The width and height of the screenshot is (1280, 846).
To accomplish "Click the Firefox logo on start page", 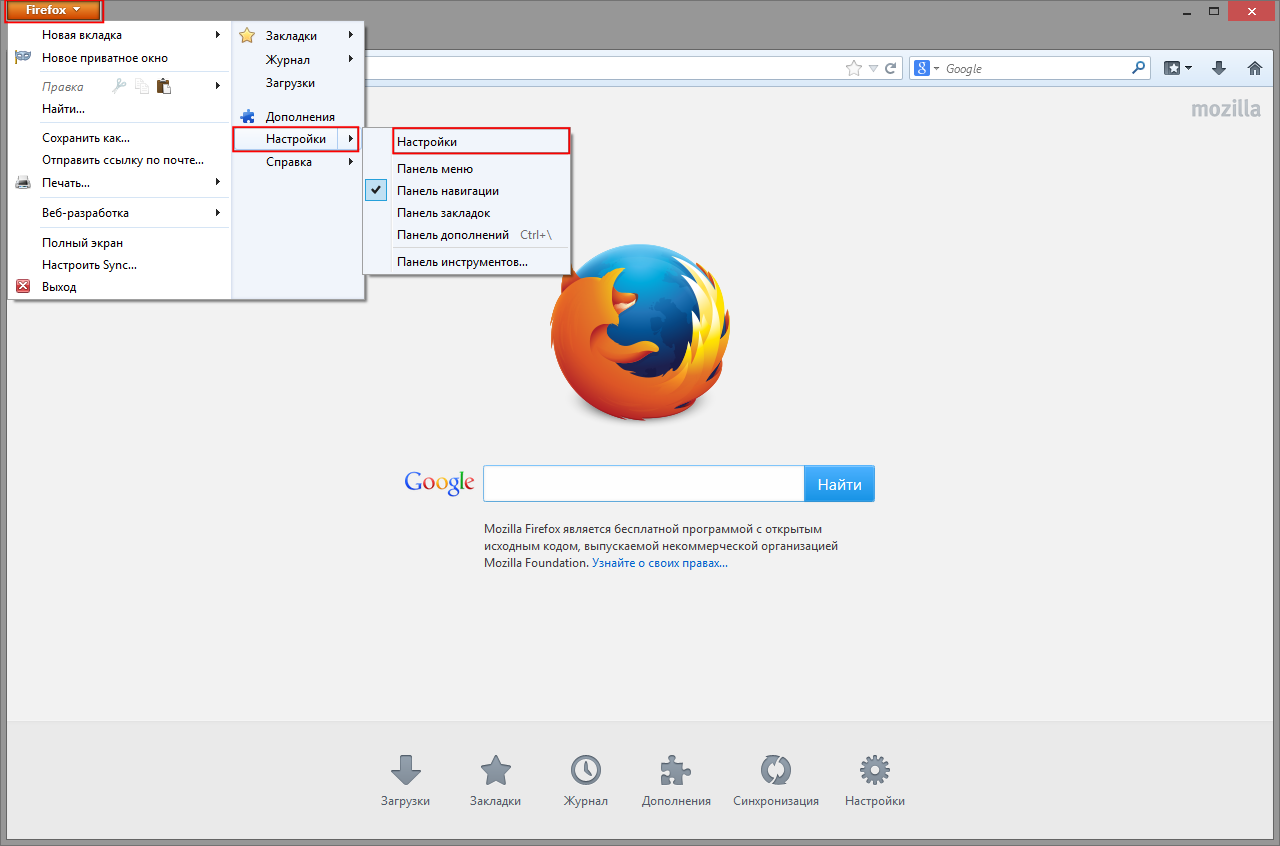I will pos(639,331).
